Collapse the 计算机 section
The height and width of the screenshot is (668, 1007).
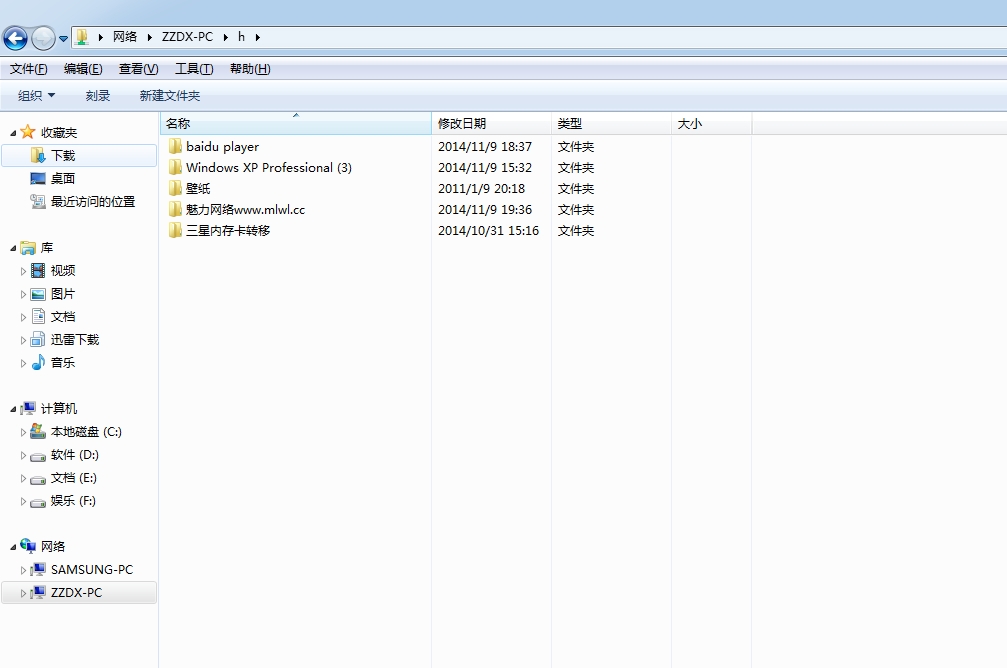pyautogui.click(x=13, y=409)
